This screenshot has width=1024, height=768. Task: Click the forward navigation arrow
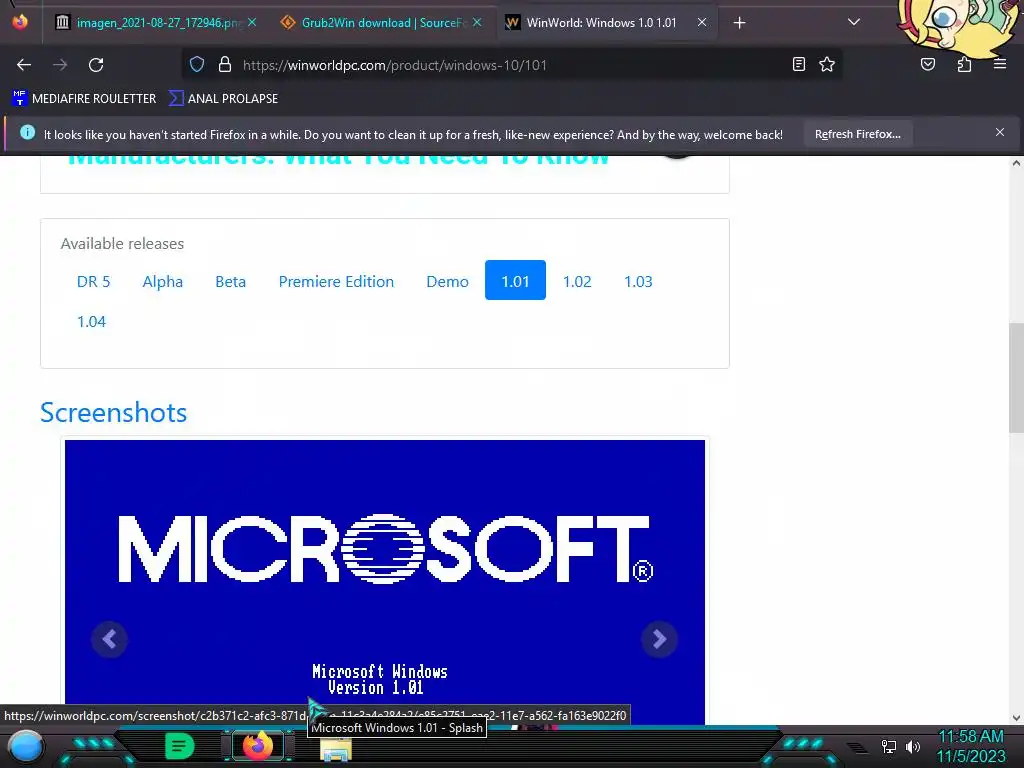(60, 65)
